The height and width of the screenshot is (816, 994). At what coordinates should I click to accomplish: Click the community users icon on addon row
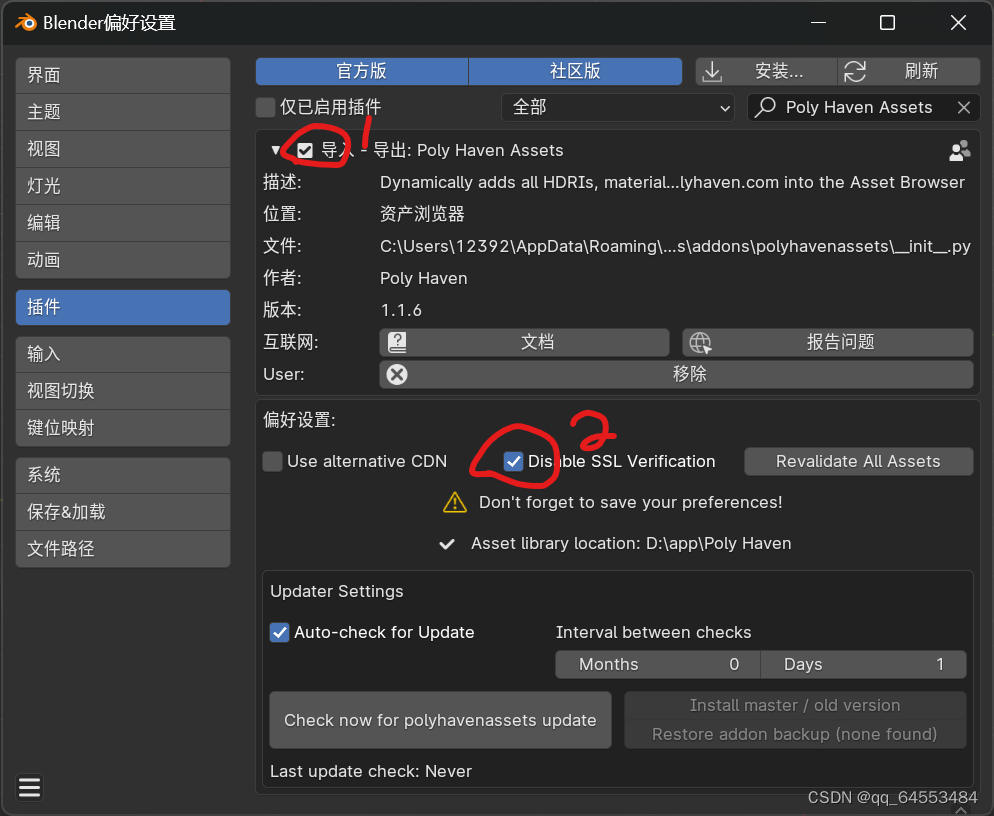click(x=960, y=150)
